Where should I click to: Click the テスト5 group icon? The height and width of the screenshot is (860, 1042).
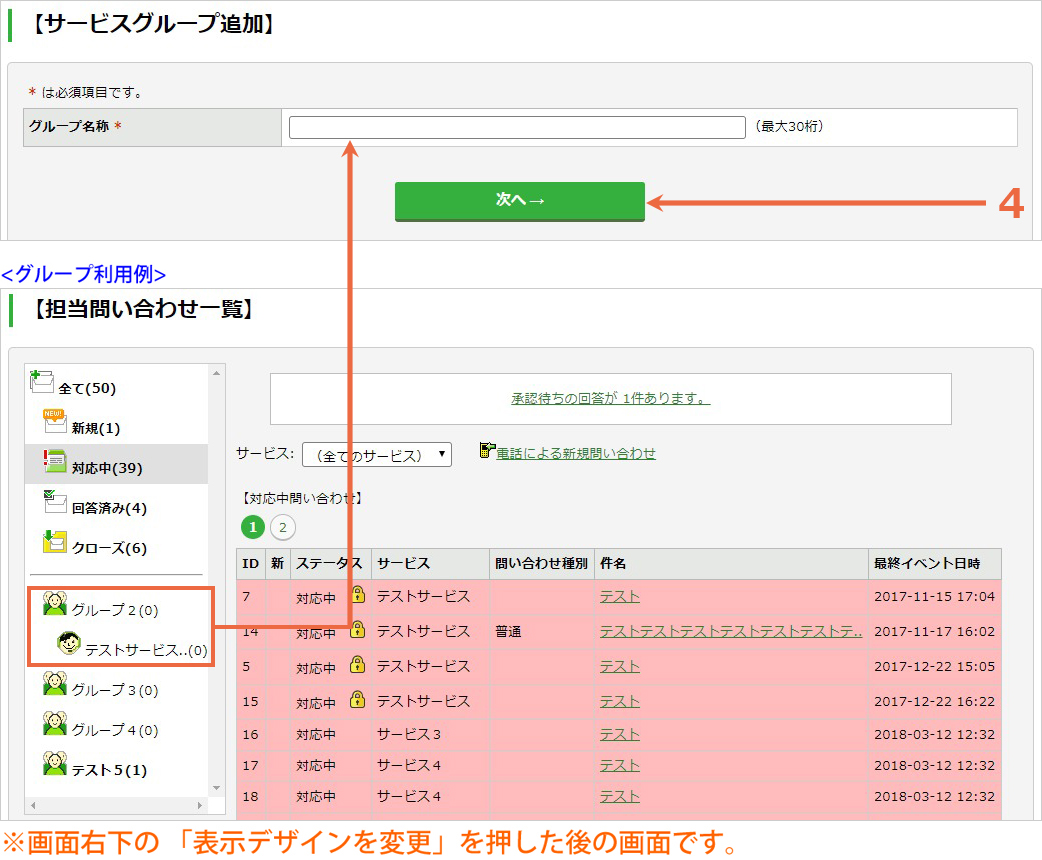(x=55, y=763)
